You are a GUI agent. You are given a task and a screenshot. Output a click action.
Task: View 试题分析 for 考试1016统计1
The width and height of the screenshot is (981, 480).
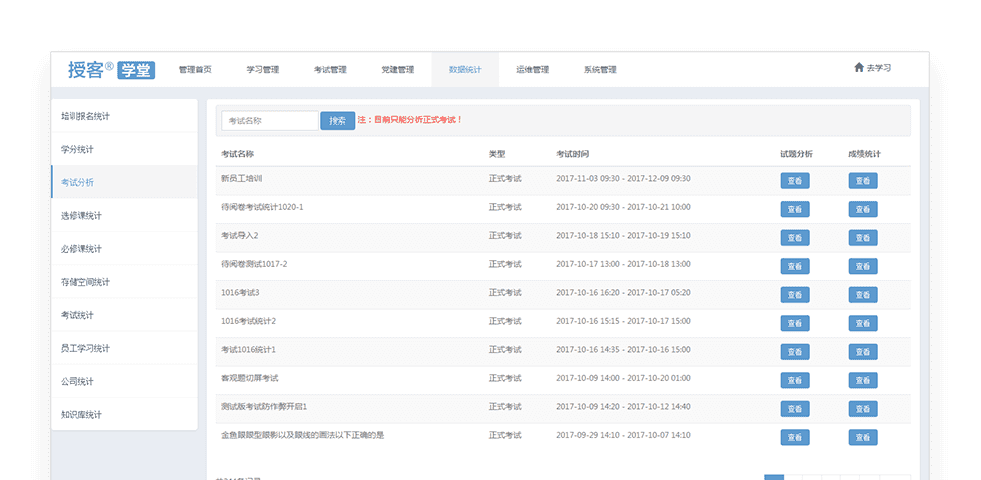[x=795, y=352]
